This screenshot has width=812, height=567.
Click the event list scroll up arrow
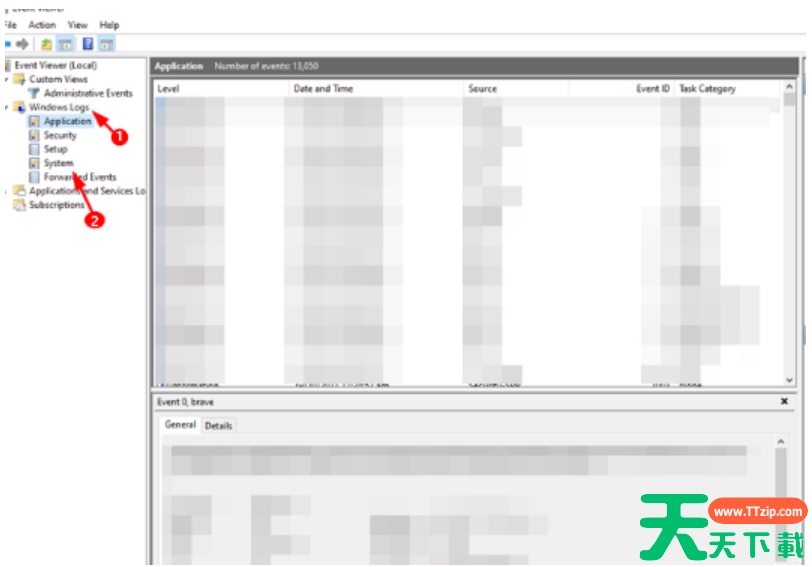click(x=789, y=87)
